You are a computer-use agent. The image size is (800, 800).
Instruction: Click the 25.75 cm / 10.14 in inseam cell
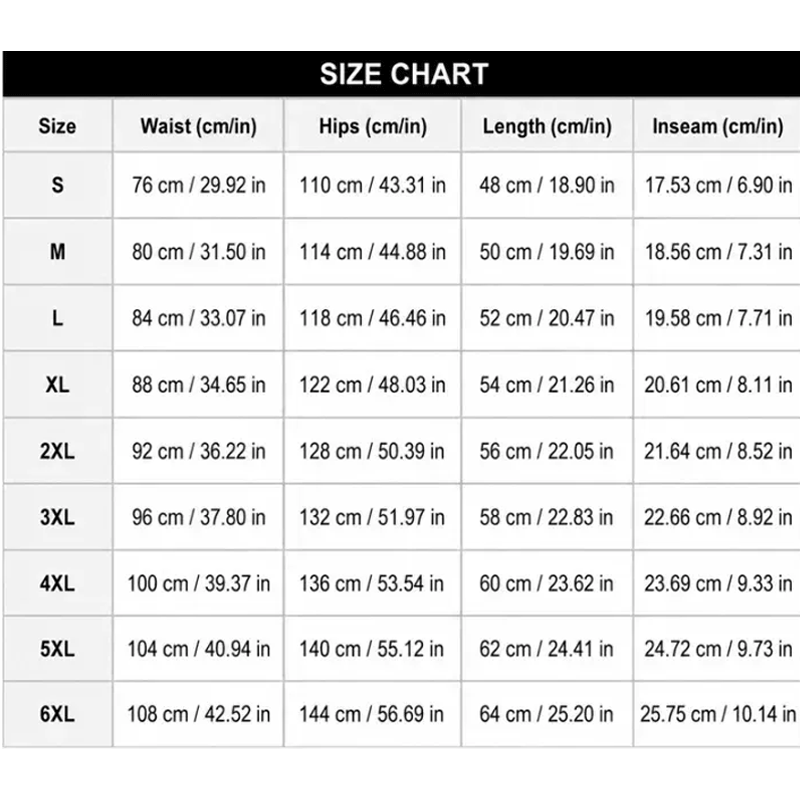(x=717, y=714)
